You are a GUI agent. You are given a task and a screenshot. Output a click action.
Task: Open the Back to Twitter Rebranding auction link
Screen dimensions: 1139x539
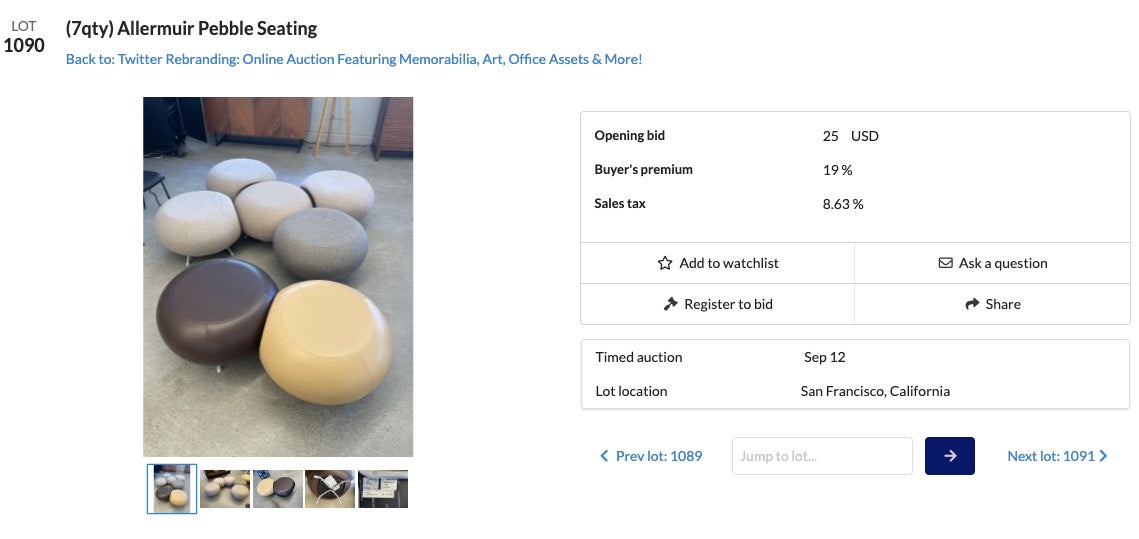pos(354,59)
